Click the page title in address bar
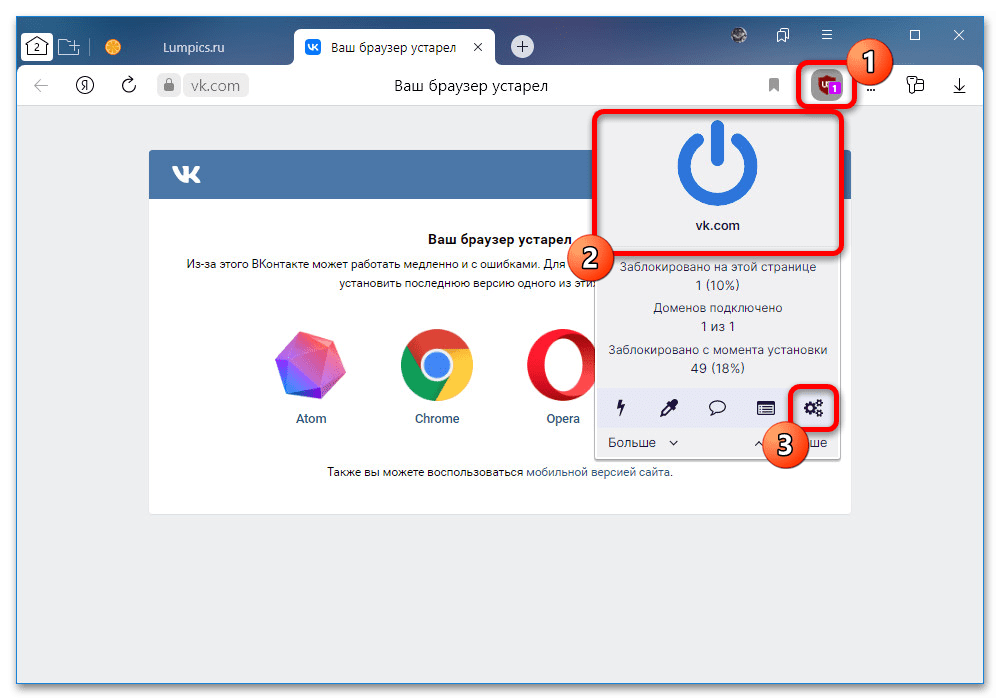Viewport: 1000px width, 700px height. (471, 85)
